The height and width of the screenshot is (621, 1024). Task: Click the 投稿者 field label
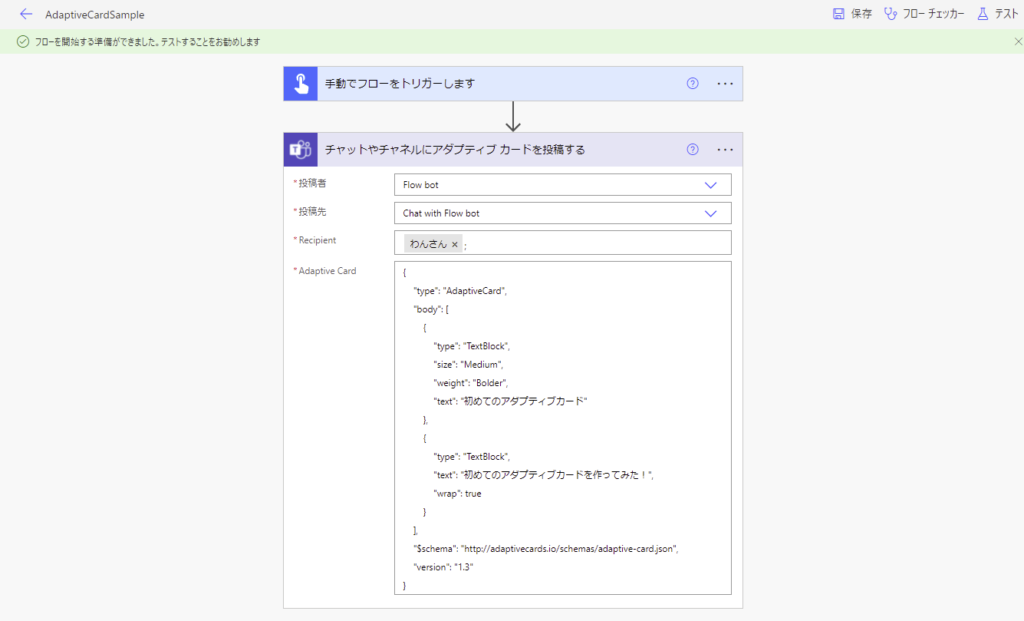tap(312, 183)
